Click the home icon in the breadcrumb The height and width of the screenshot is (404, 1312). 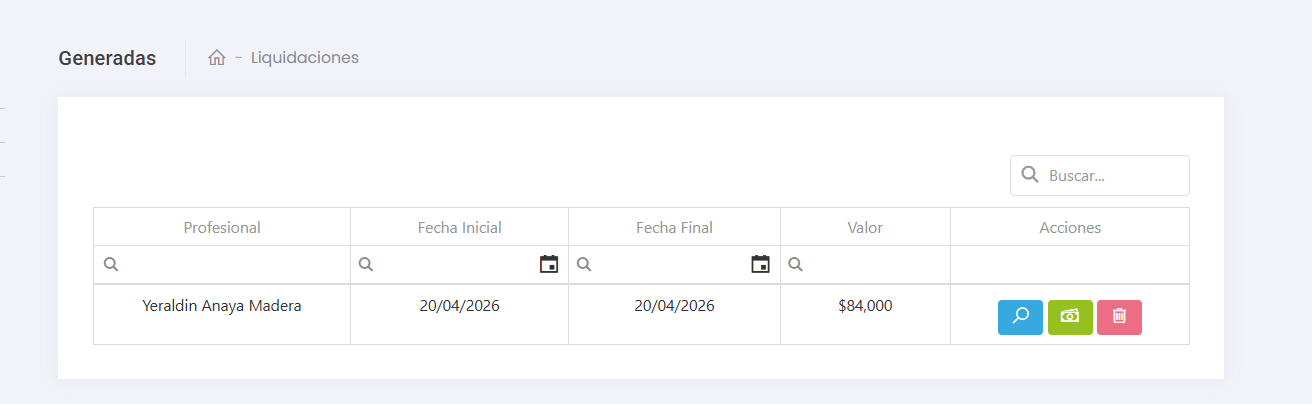(217, 58)
